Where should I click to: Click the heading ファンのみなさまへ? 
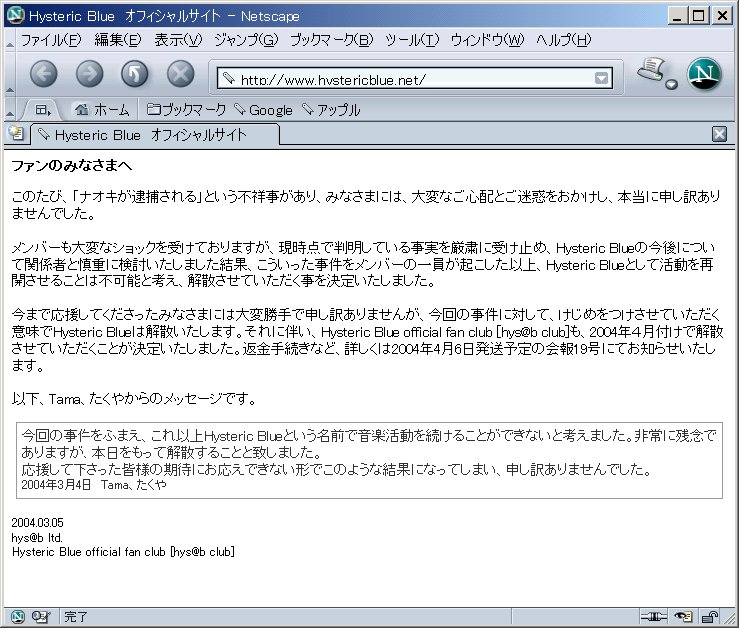(x=72, y=166)
